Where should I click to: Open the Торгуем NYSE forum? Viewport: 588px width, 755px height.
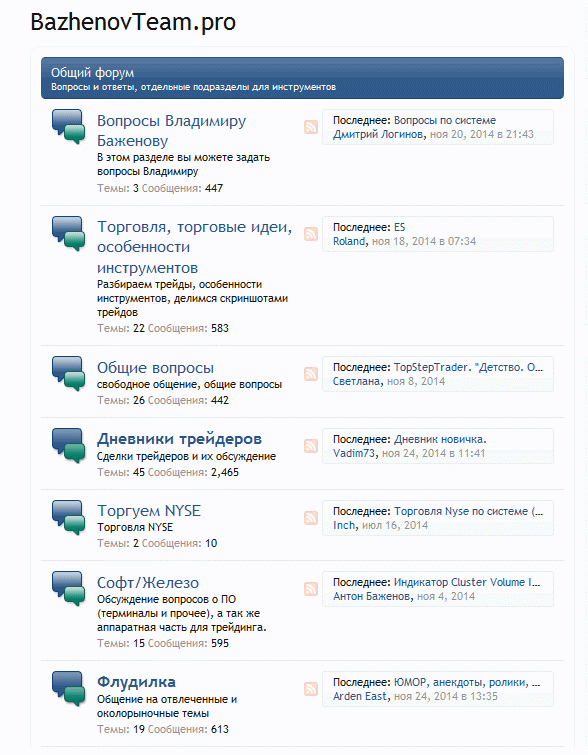149,511
